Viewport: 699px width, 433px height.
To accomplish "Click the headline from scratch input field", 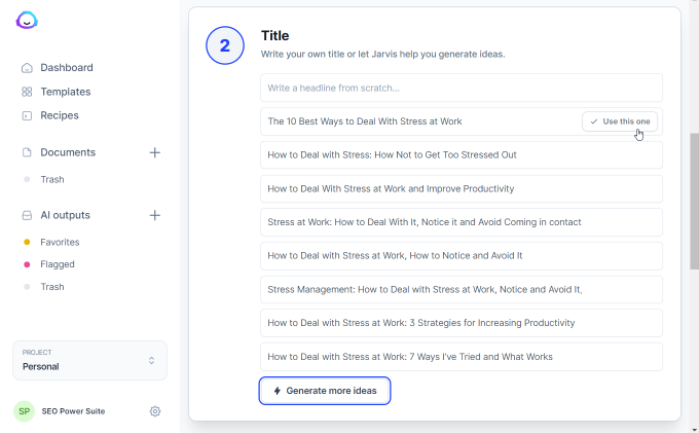I will coord(461,88).
